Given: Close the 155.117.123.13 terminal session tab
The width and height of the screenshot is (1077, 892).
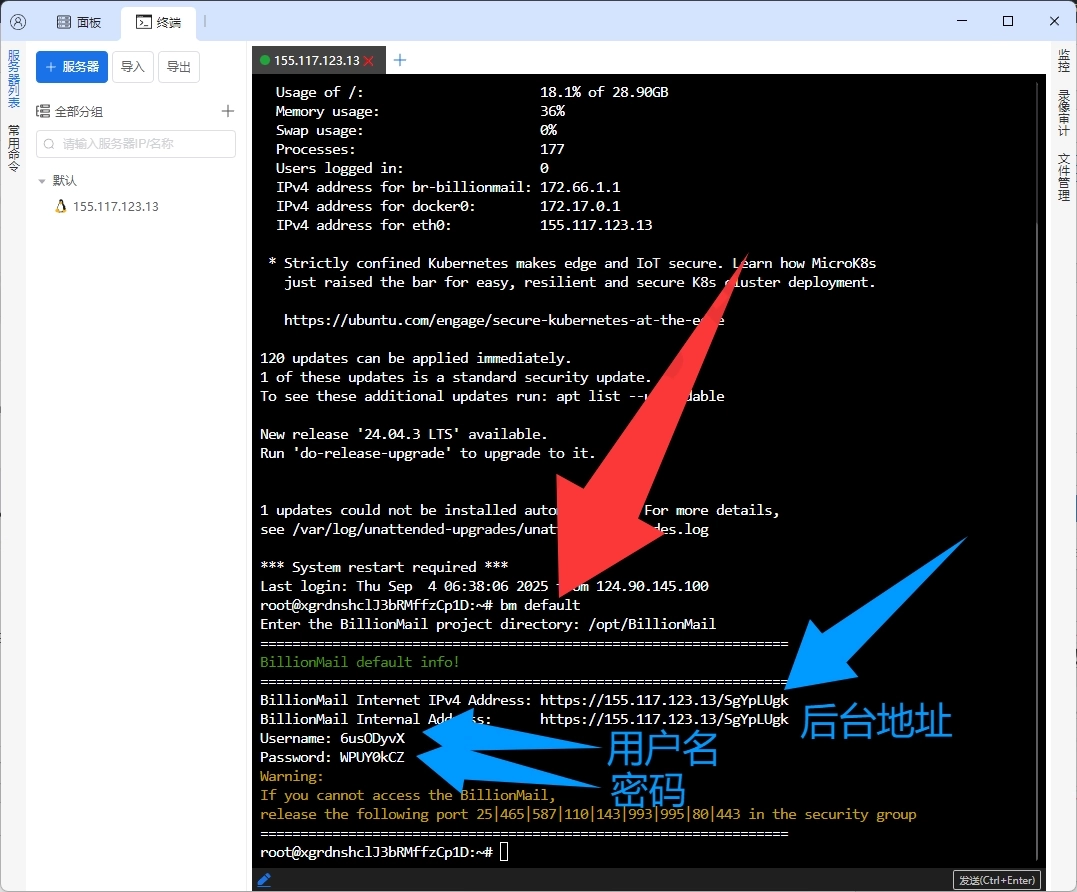Looking at the screenshot, I should pos(369,61).
